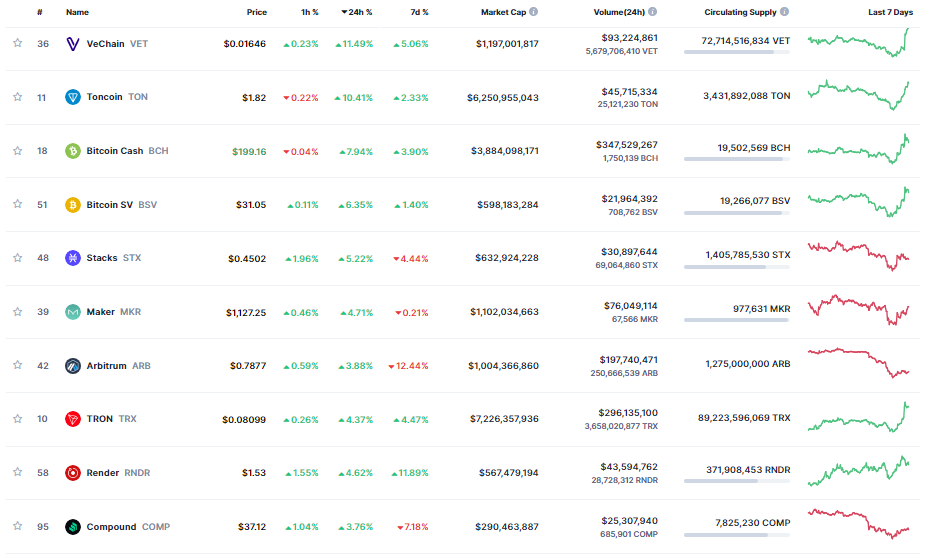Click the Circulating Supply info icon
929x556 pixels.
tap(784, 12)
